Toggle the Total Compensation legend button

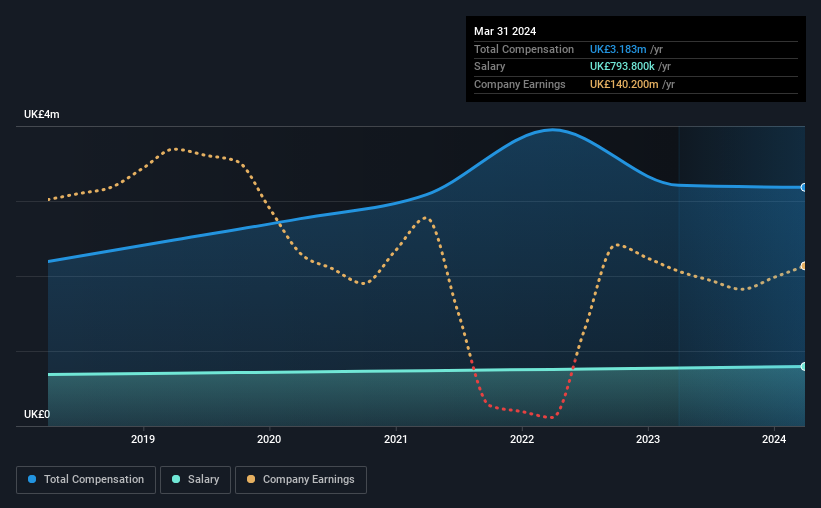point(86,480)
